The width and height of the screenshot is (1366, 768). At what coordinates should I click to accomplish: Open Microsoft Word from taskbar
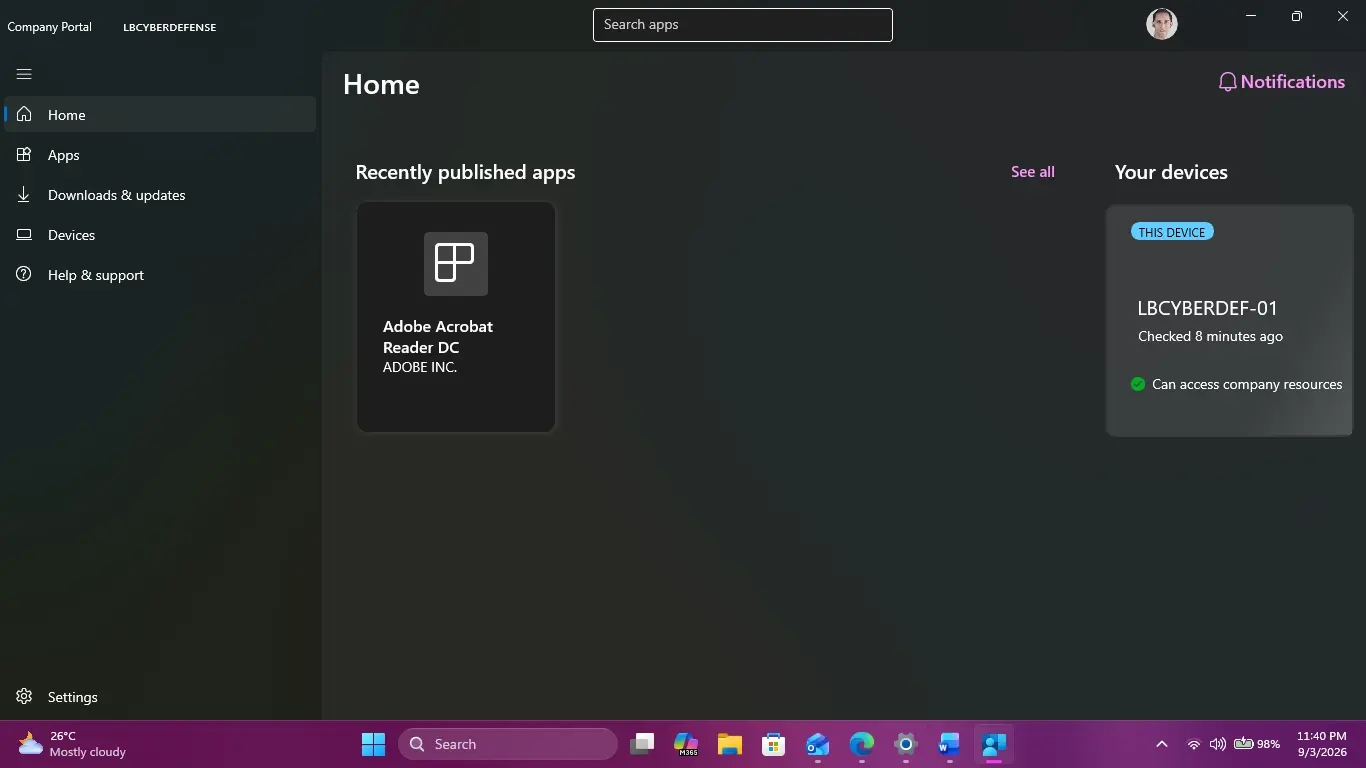coord(949,744)
